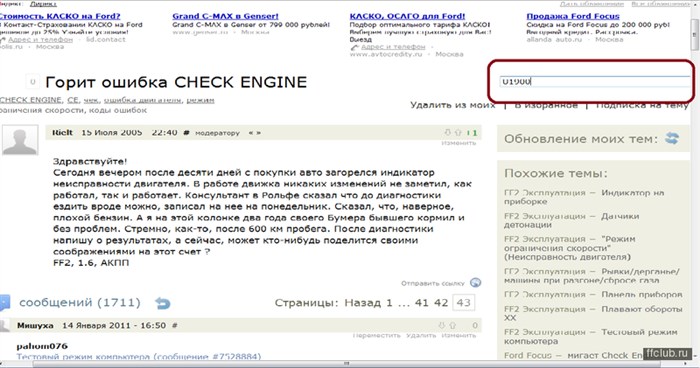Screen dimensions: 700x368
Task: Click Изменить under Мишуха's post
Action: pyautogui.click(x=458, y=335)
